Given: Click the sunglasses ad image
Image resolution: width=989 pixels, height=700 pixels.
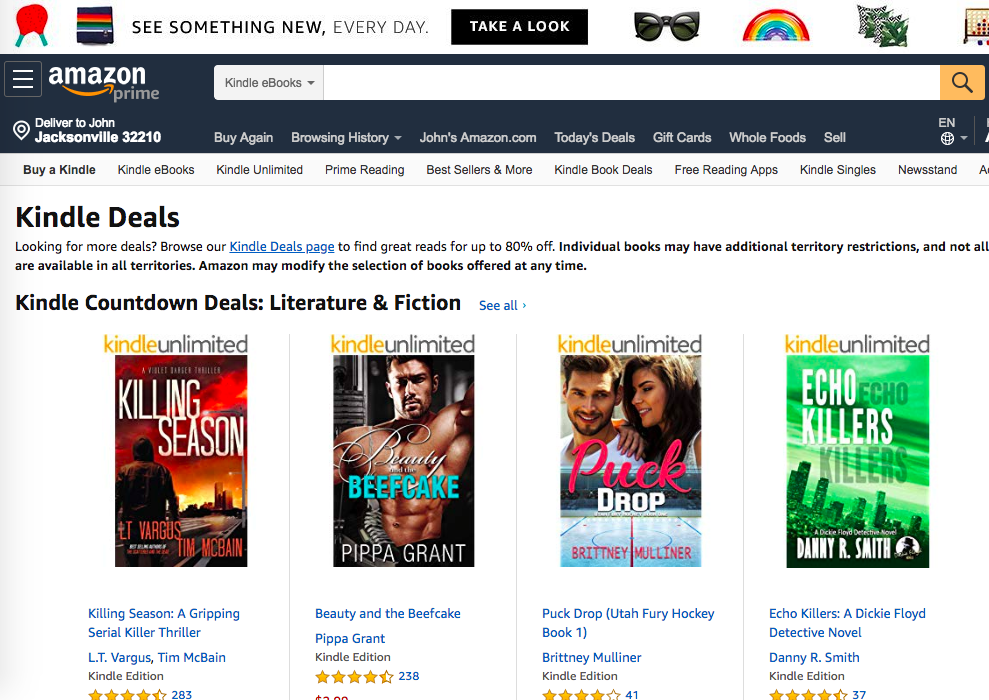Looking at the screenshot, I should (x=667, y=26).
